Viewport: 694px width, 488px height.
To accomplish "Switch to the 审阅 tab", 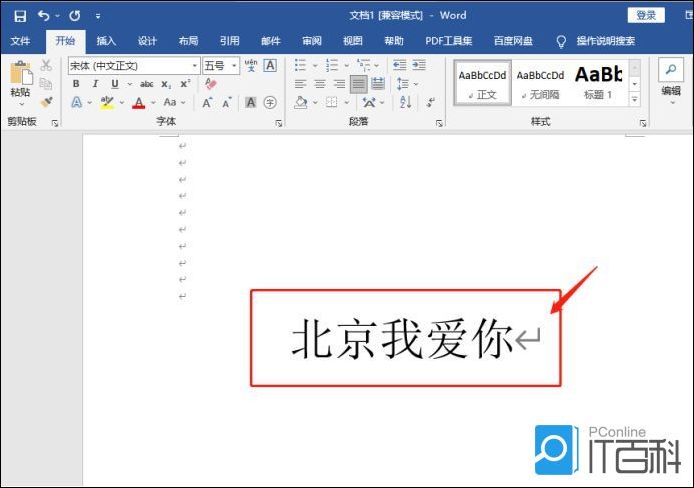I will [x=312, y=41].
